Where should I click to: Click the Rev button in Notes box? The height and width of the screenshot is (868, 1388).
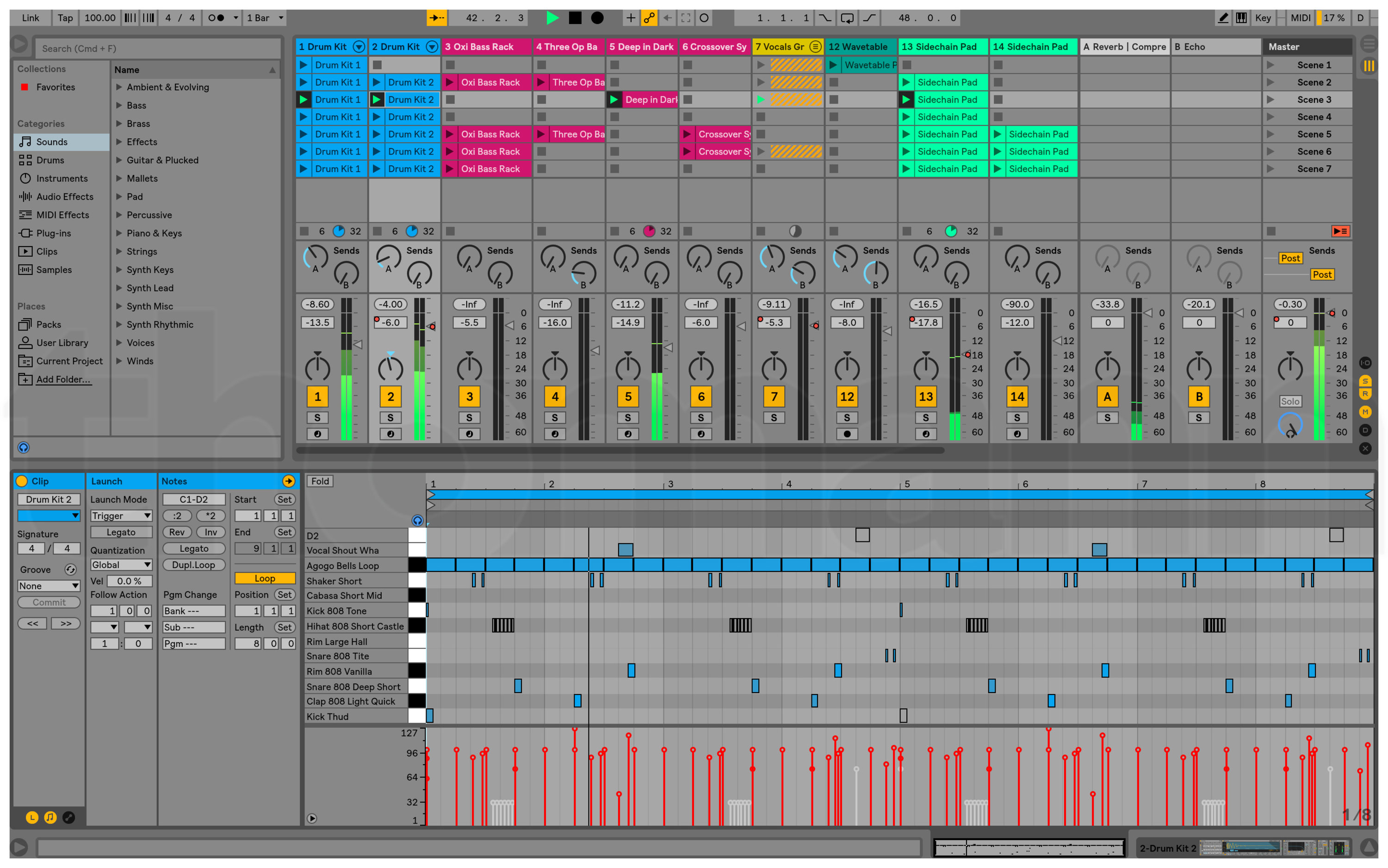[177, 532]
